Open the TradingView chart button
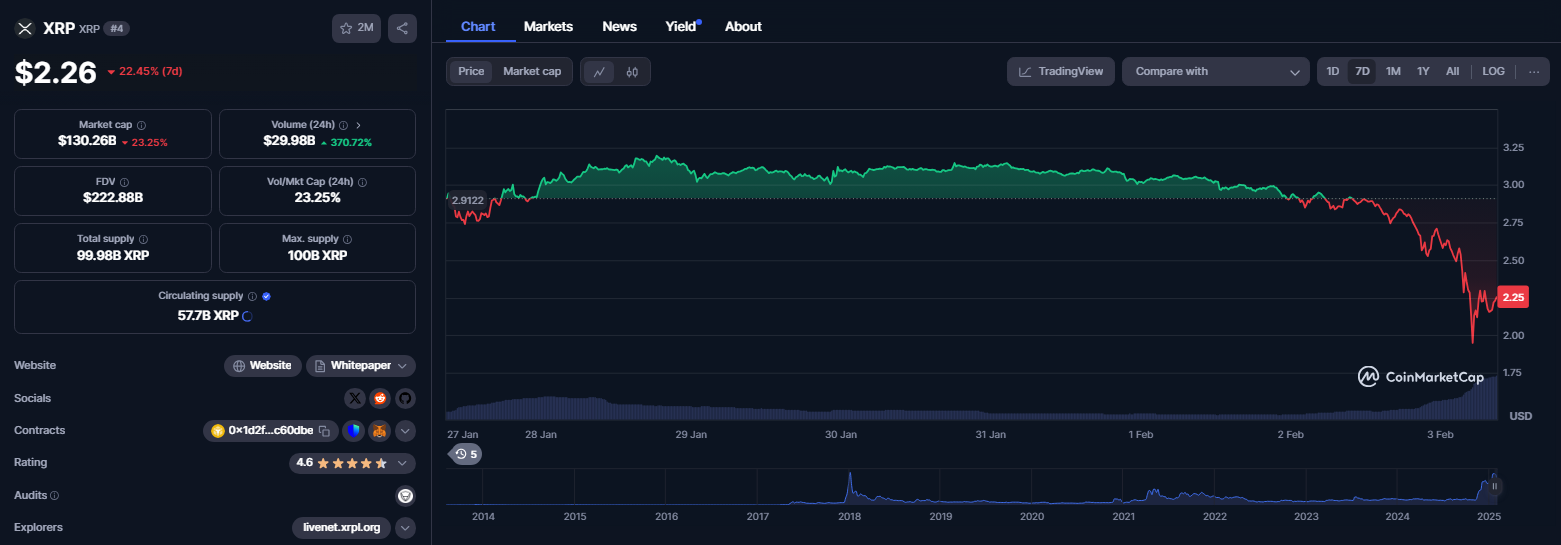 [1061, 71]
